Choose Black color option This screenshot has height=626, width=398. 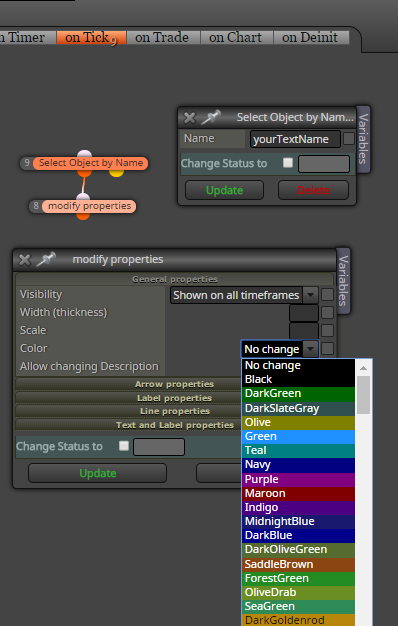(x=298, y=380)
